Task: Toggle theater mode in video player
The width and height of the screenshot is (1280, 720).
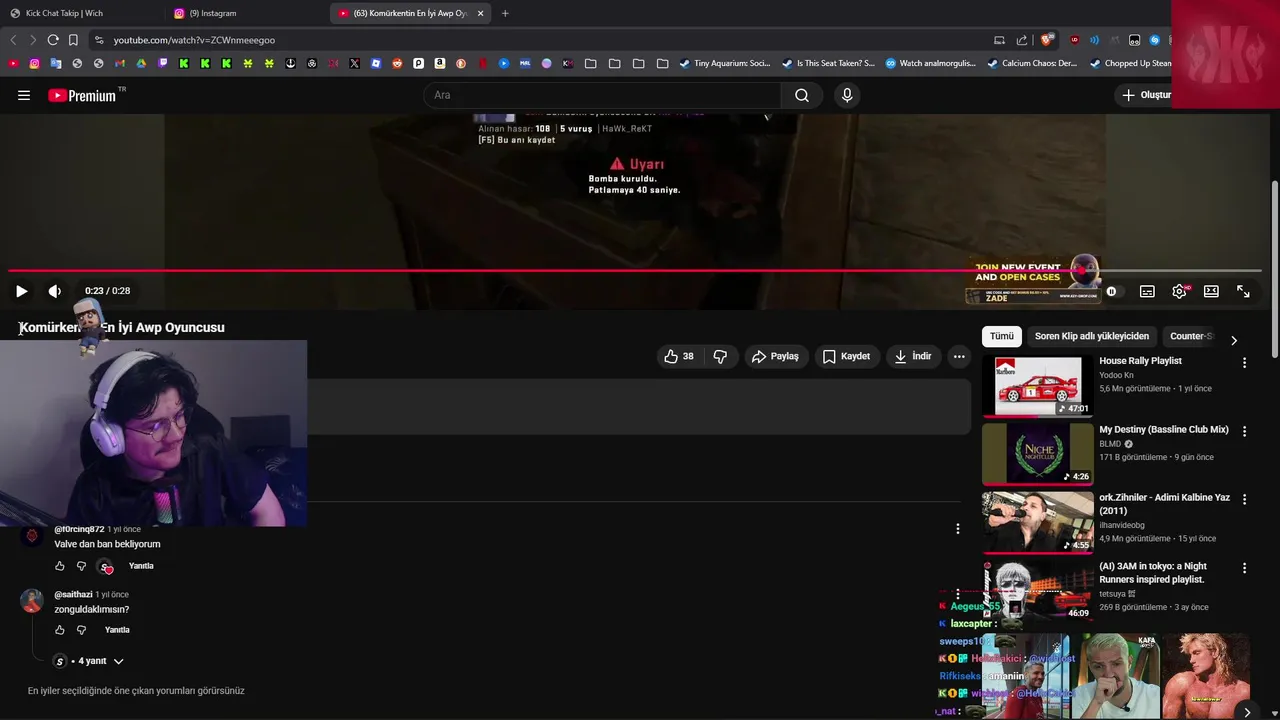Action: pos(1211,291)
